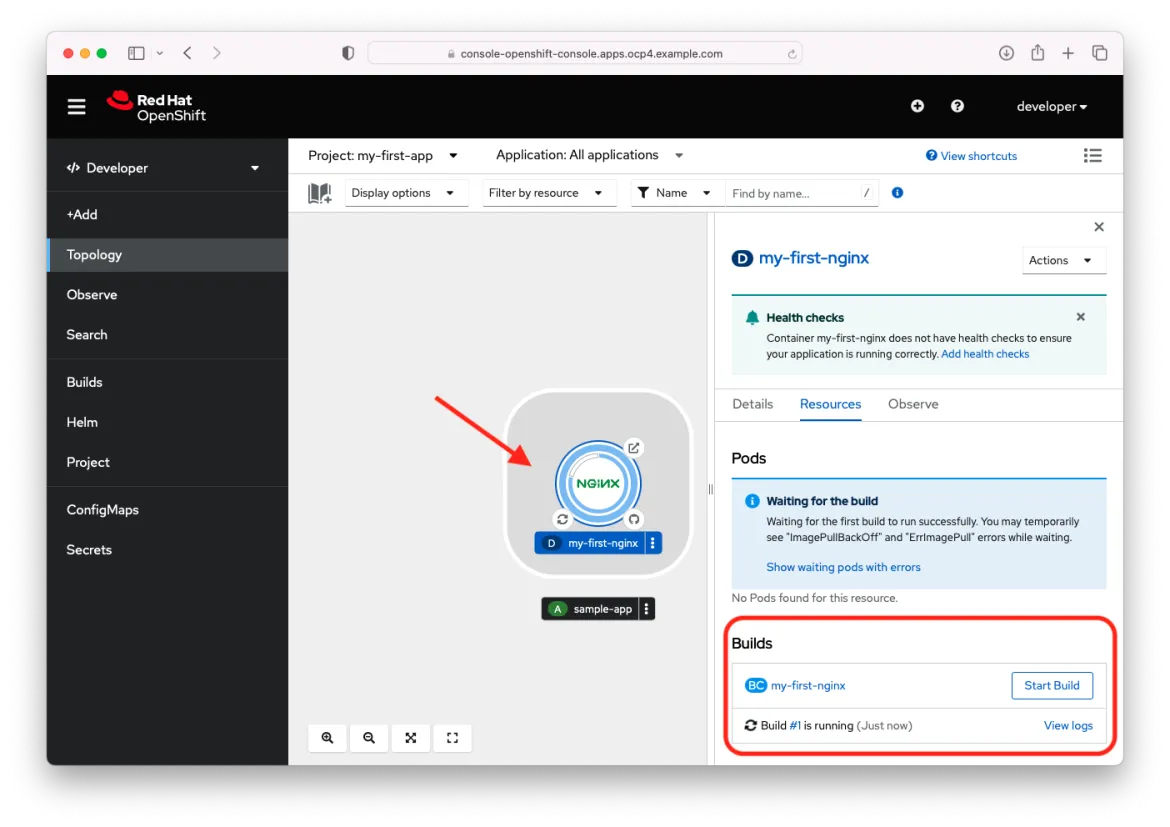Click Add health checks link
The image size is (1170, 827).
[x=985, y=353]
